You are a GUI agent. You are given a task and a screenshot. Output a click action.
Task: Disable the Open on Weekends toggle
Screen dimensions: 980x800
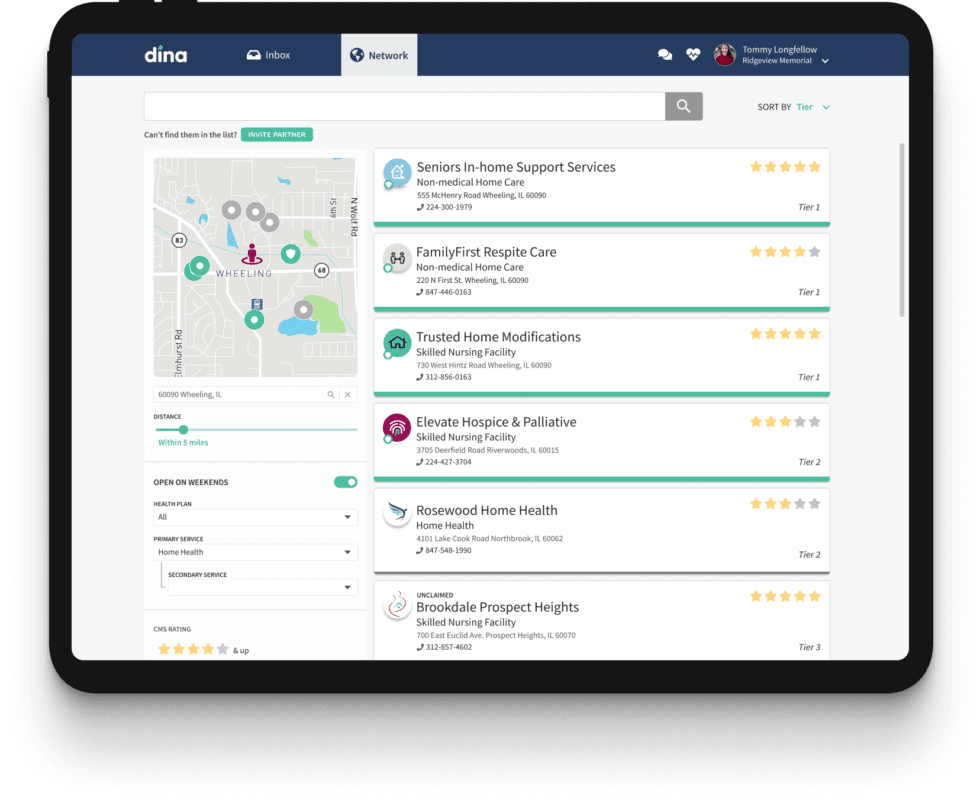344,481
